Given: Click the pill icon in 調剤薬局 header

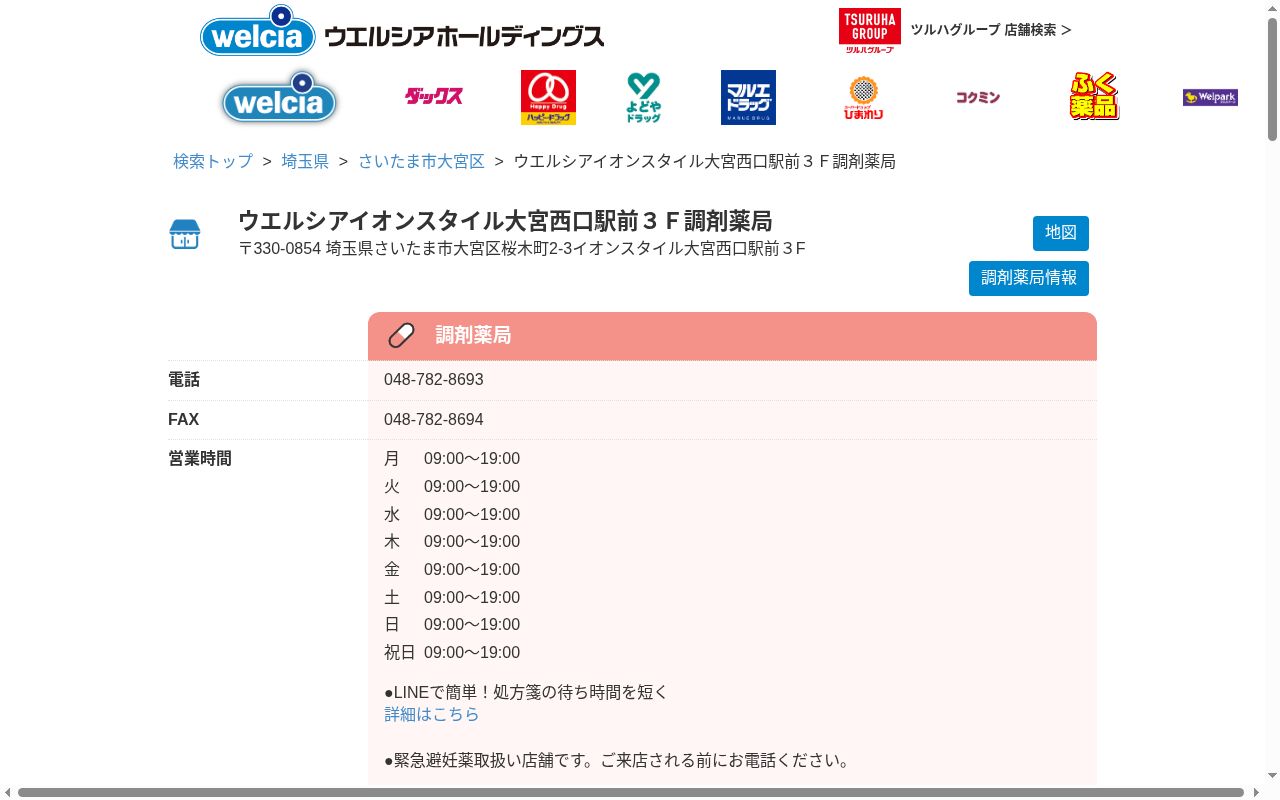Looking at the screenshot, I should tap(401, 335).
